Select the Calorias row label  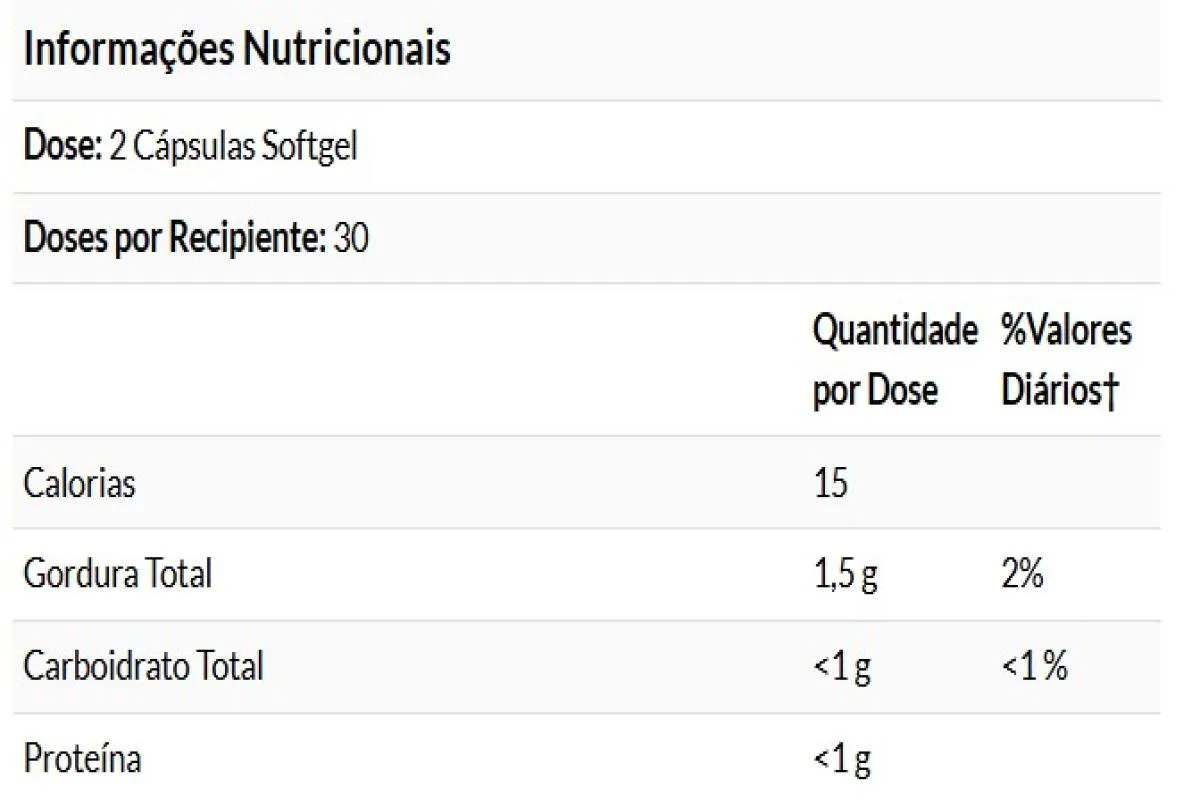click(x=79, y=484)
